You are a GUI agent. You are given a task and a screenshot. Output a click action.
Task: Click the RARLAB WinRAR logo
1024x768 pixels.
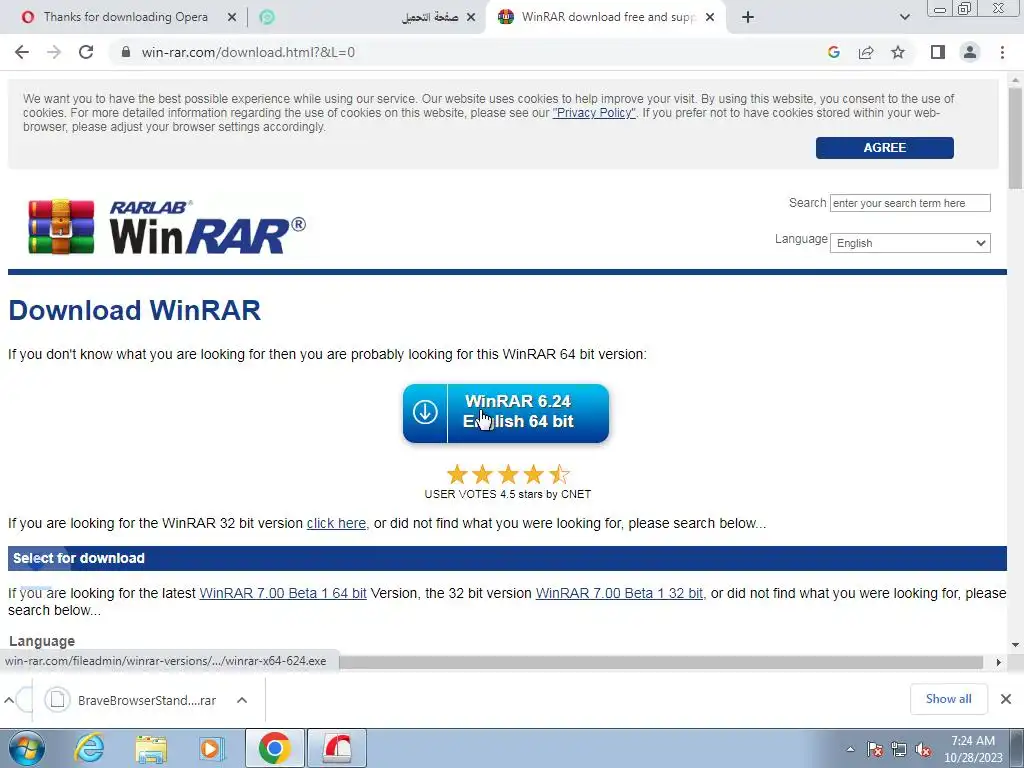tap(167, 227)
